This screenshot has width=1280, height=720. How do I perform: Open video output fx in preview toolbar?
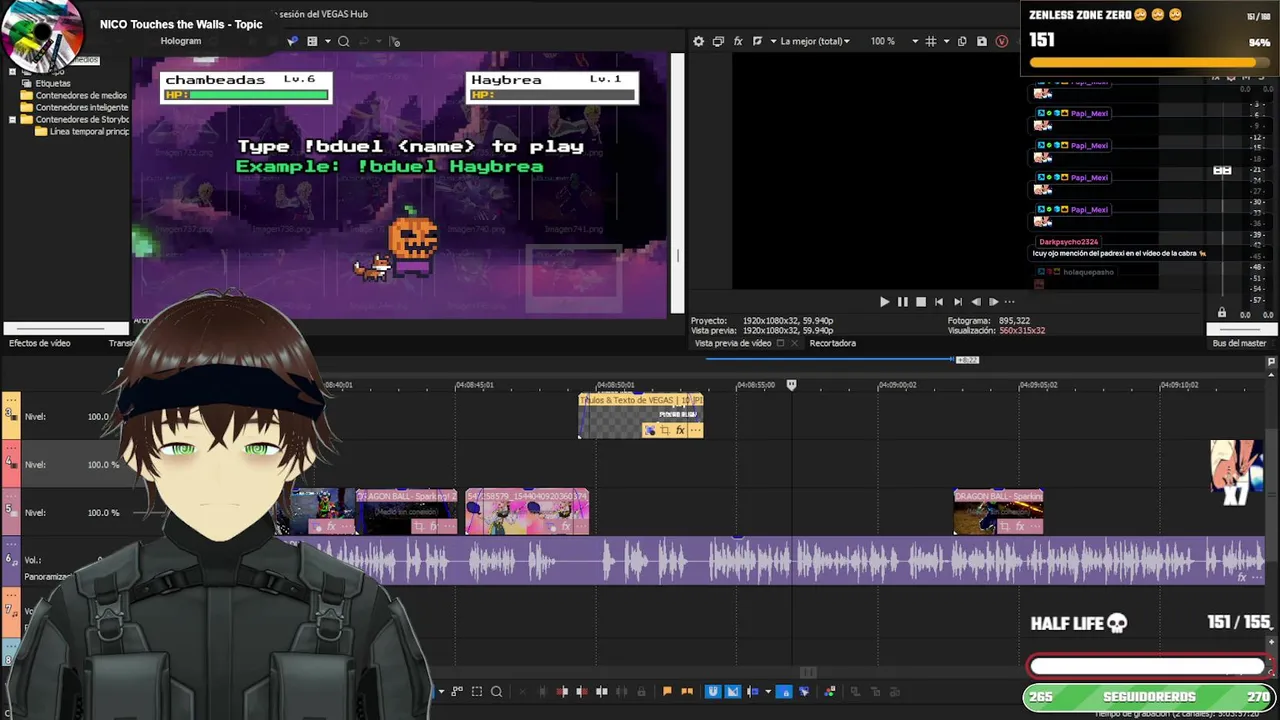(738, 41)
